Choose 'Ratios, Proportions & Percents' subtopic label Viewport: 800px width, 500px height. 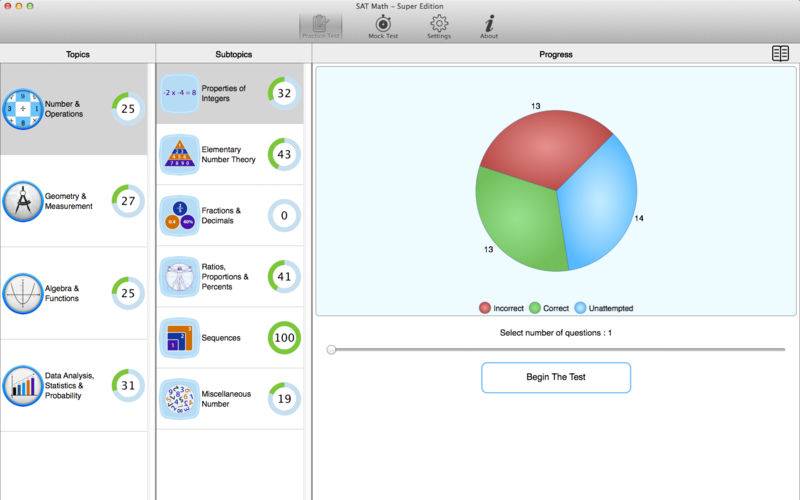[x=225, y=277]
